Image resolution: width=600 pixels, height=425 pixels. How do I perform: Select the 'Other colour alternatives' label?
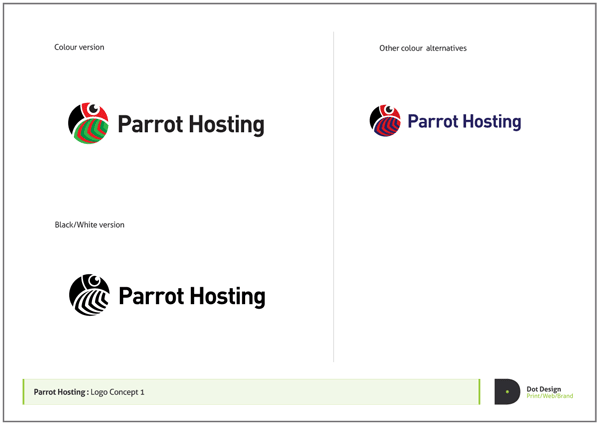pos(423,48)
